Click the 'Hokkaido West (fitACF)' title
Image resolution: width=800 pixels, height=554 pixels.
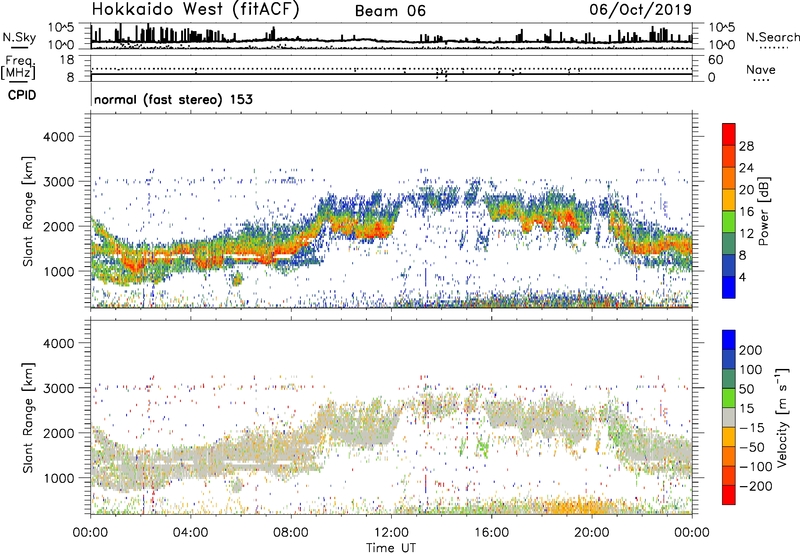195,10
